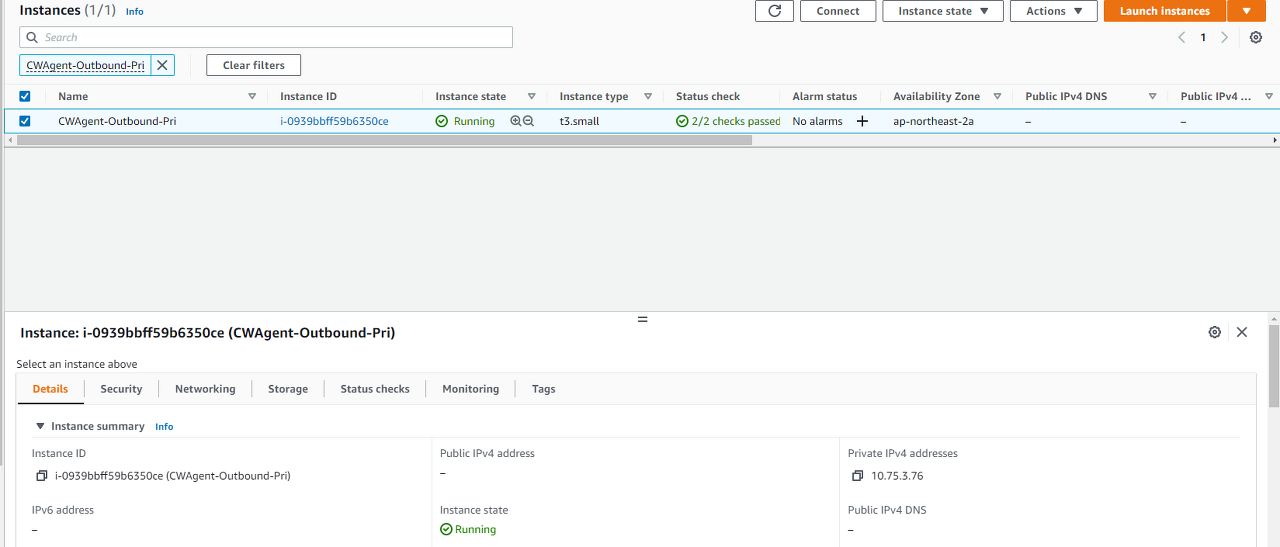The image size is (1280, 547).
Task: Sort by Instance type column arrow
Action: (x=648, y=96)
